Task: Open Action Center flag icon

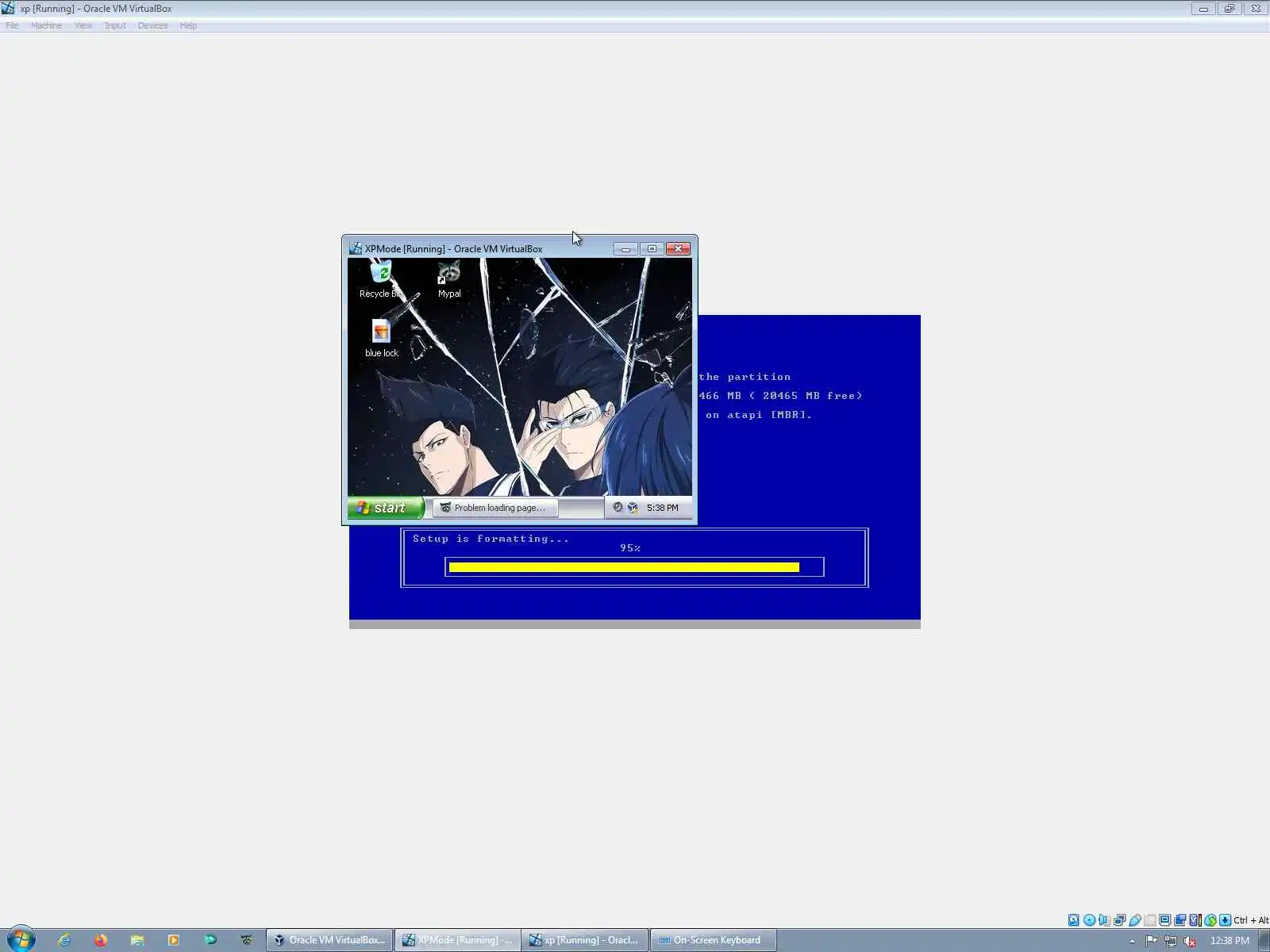Action: tap(1151, 941)
